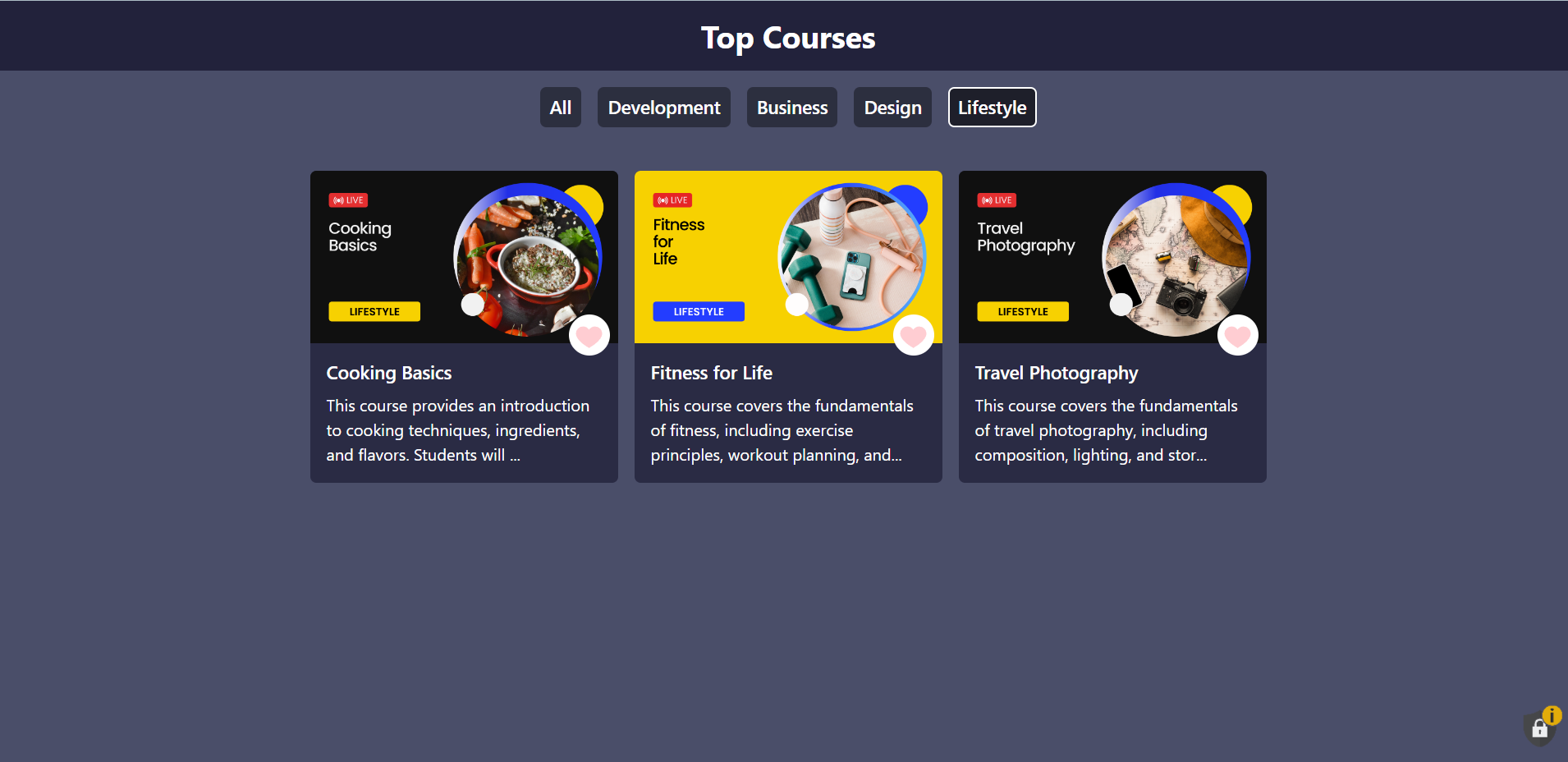Toggle the heart on Fitness for Life
Image resolution: width=1568 pixels, height=762 pixels.
[913, 335]
